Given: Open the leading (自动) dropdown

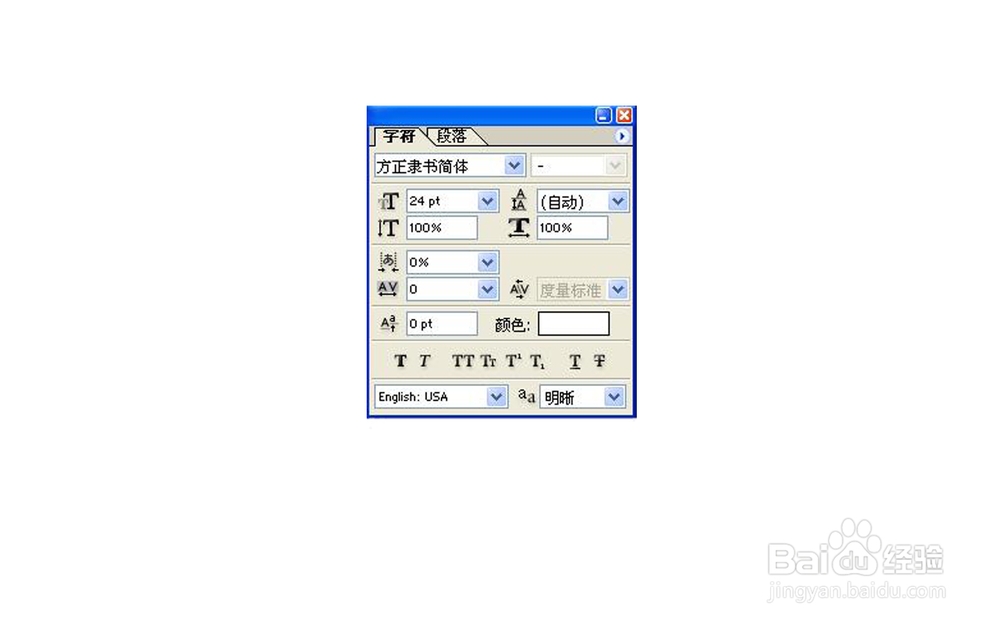Looking at the screenshot, I should point(618,202).
